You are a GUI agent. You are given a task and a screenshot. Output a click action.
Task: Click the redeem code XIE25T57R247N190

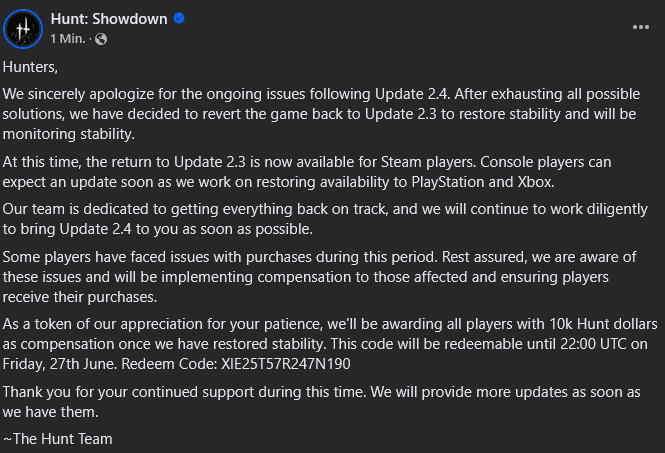286,364
